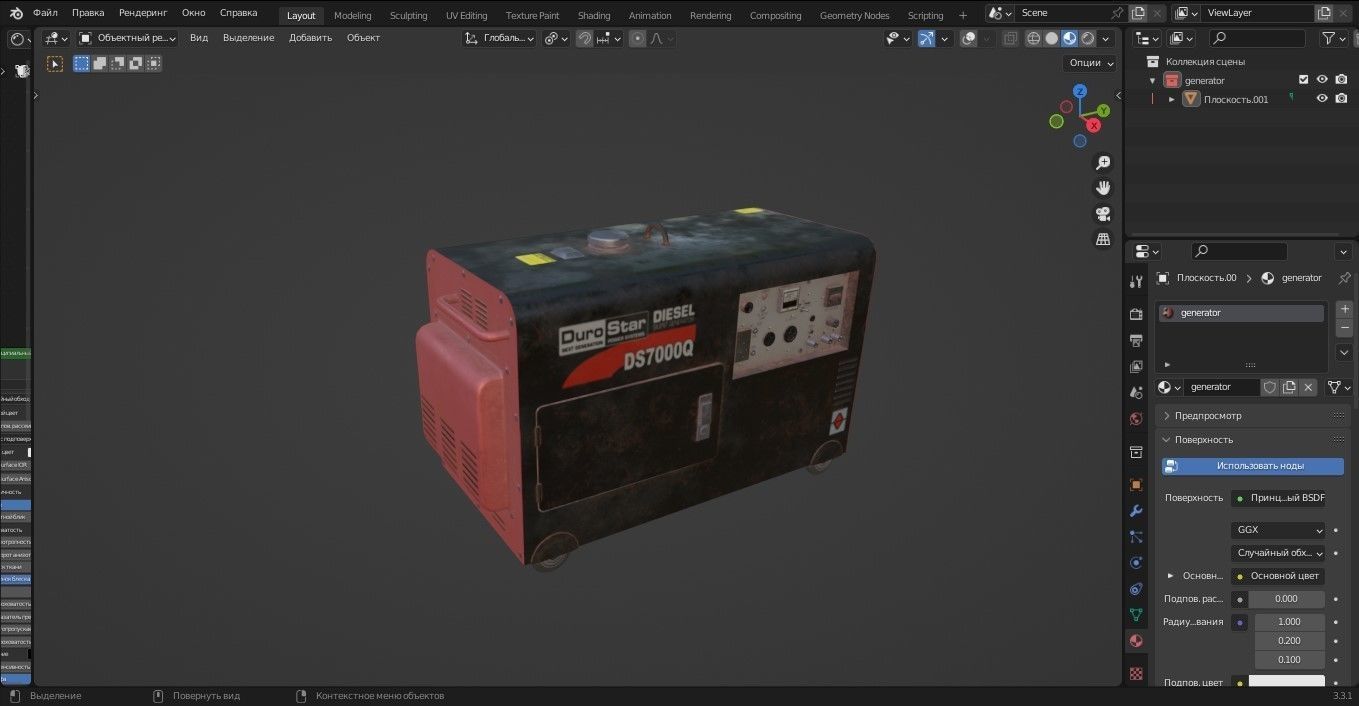
Task: Open the Файл menu
Action: click(45, 13)
